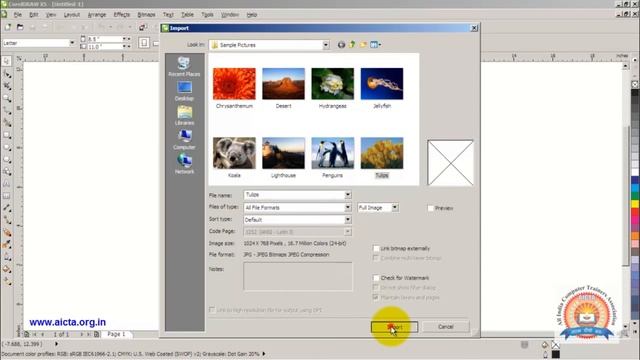Check Link bitmap externally
Screen dimensions: 640x360
tap(376, 248)
